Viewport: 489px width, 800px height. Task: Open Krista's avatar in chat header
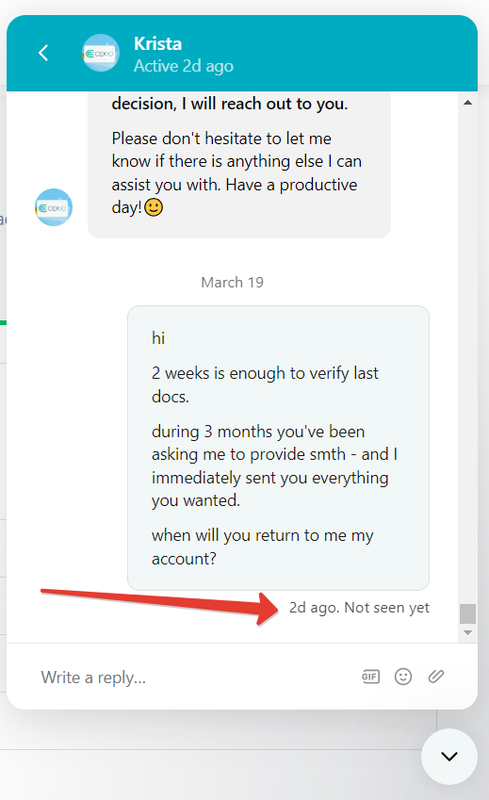click(x=101, y=53)
